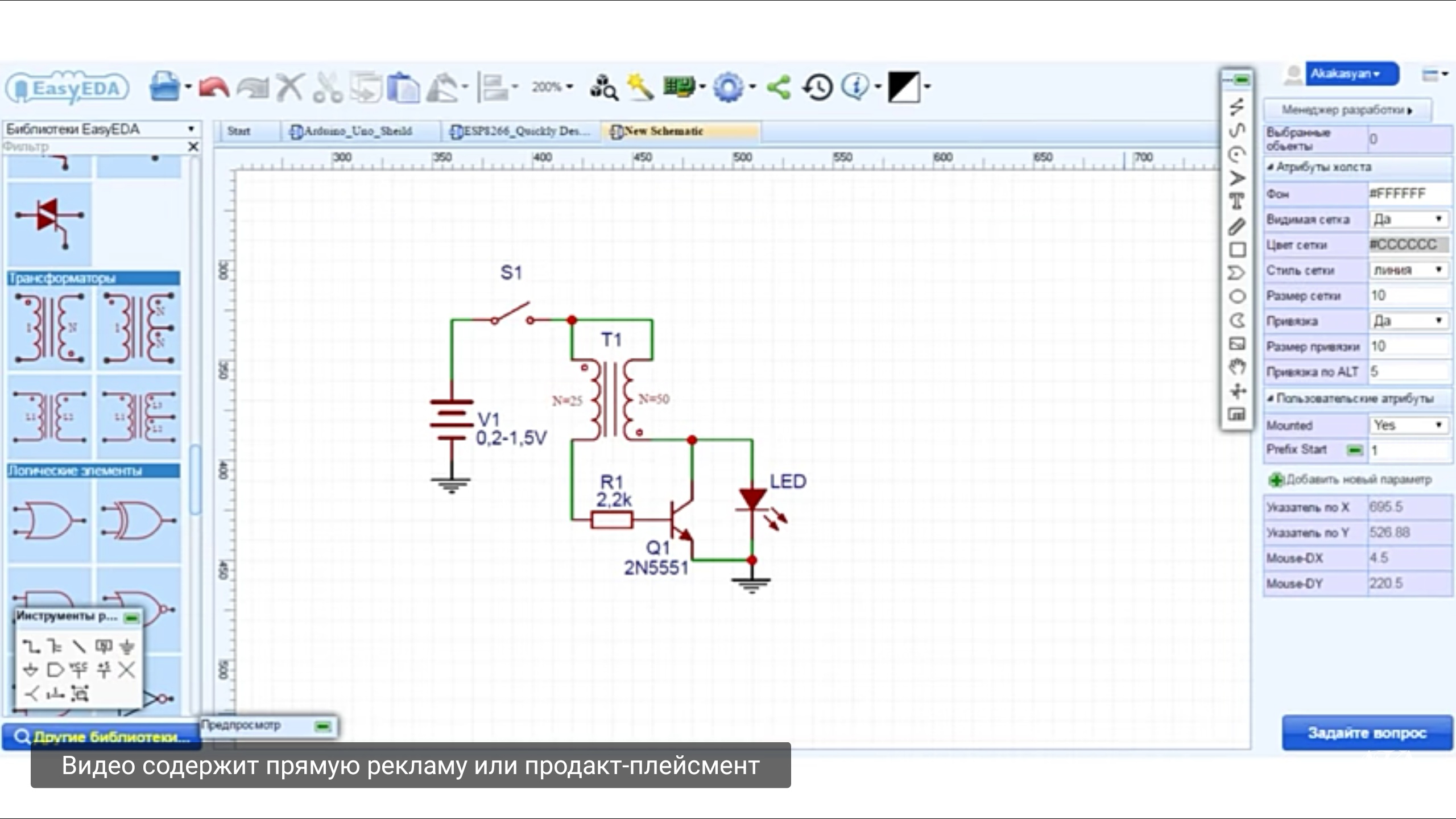The width and height of the screenshot is (1456, 819).
Task: Select the Text tool in drawing toolbar
Action: (x=1236, y=201)
